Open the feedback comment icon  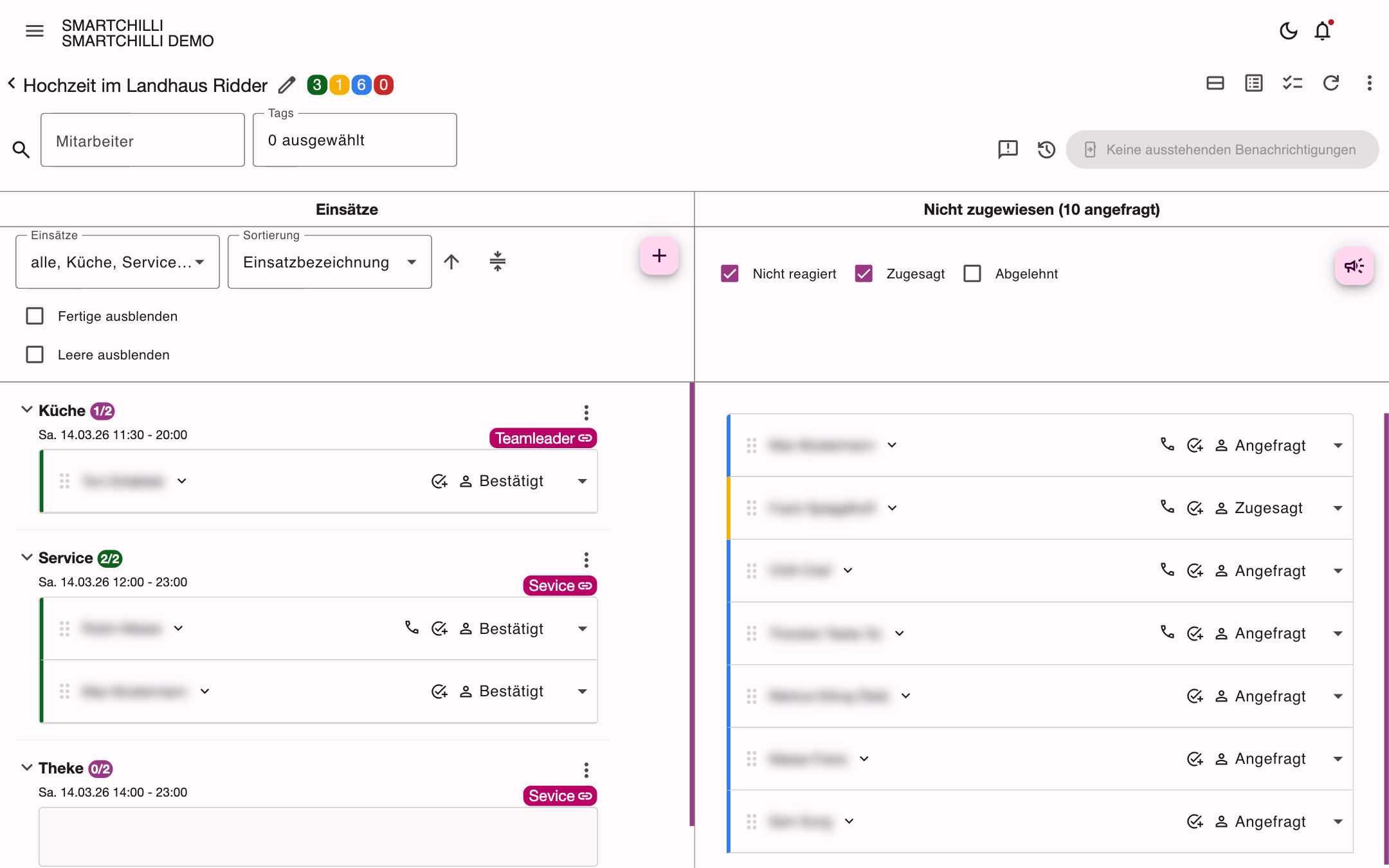tap(1008, 149)
